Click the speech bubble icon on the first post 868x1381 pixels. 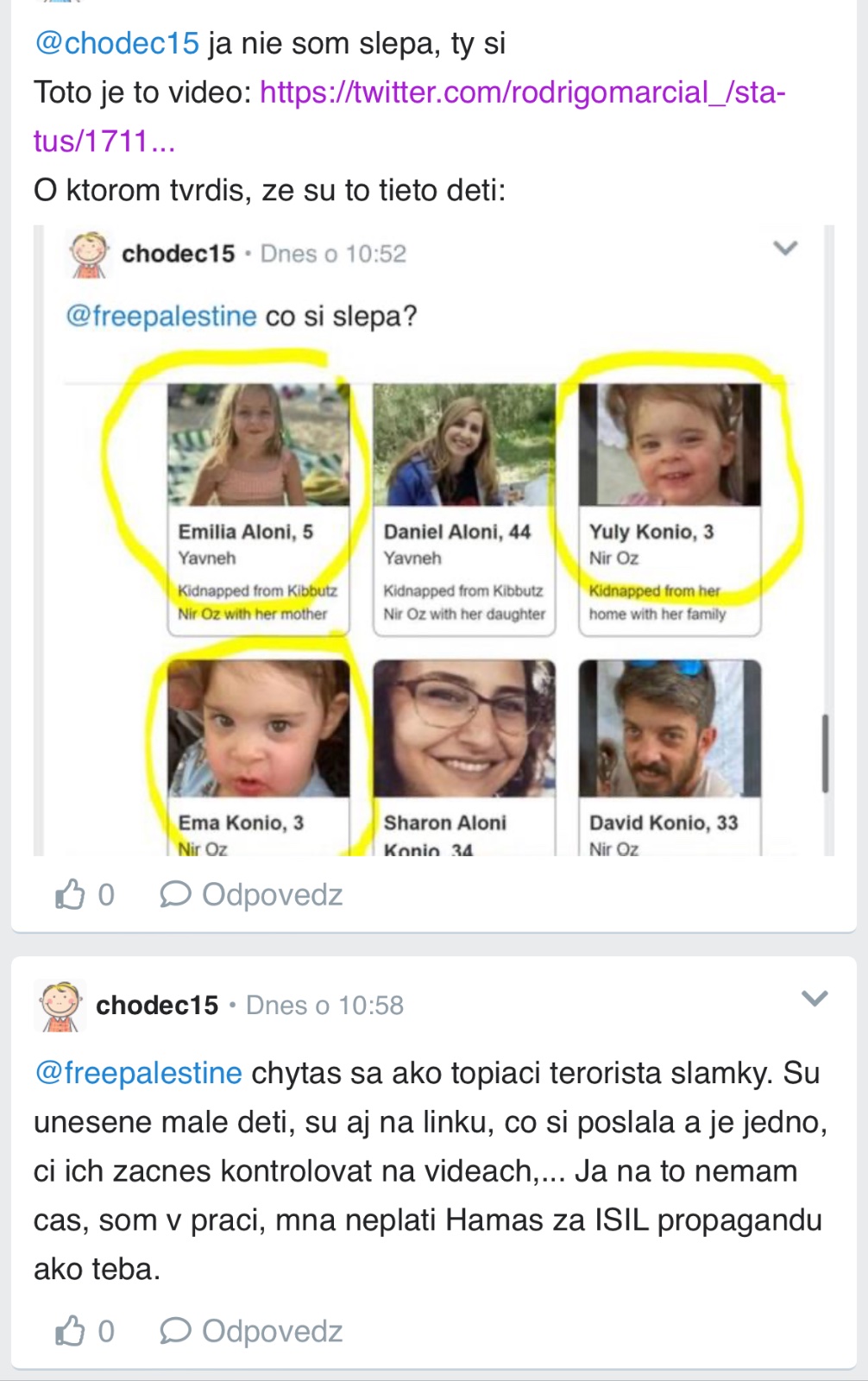pos(174,895)
